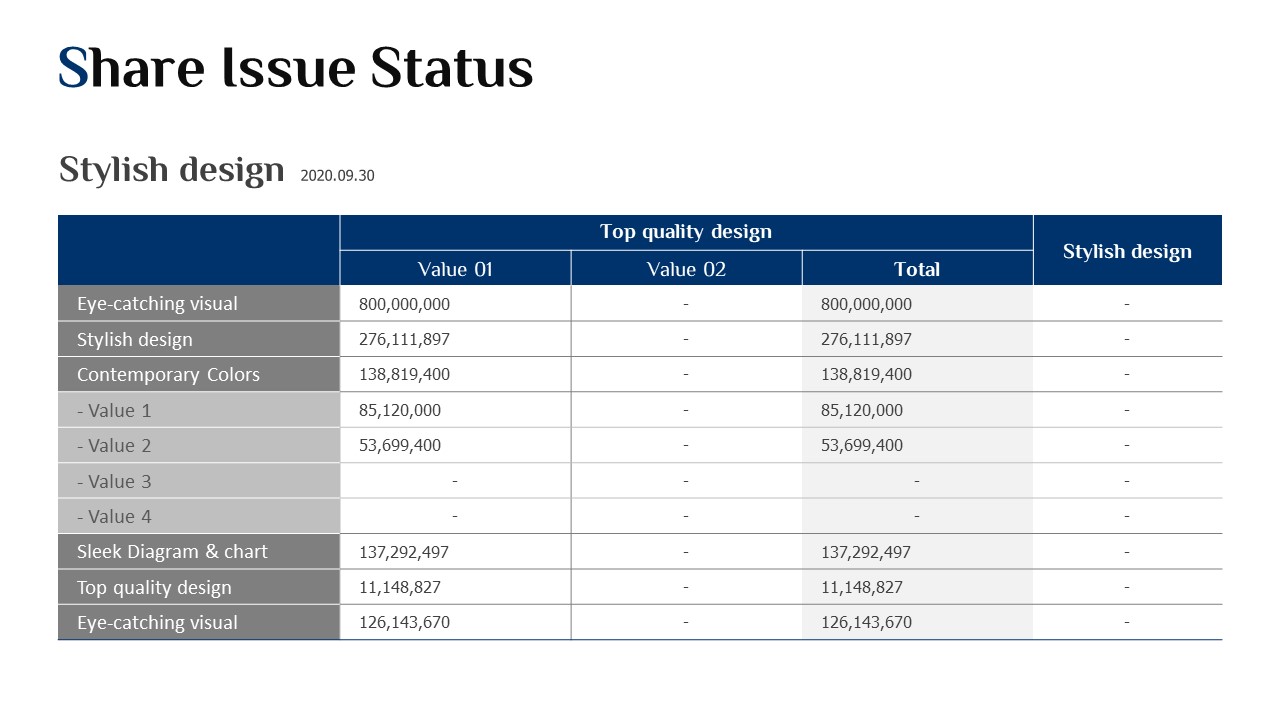Select the Sleek Diagram & chart row label

point(199,551)
